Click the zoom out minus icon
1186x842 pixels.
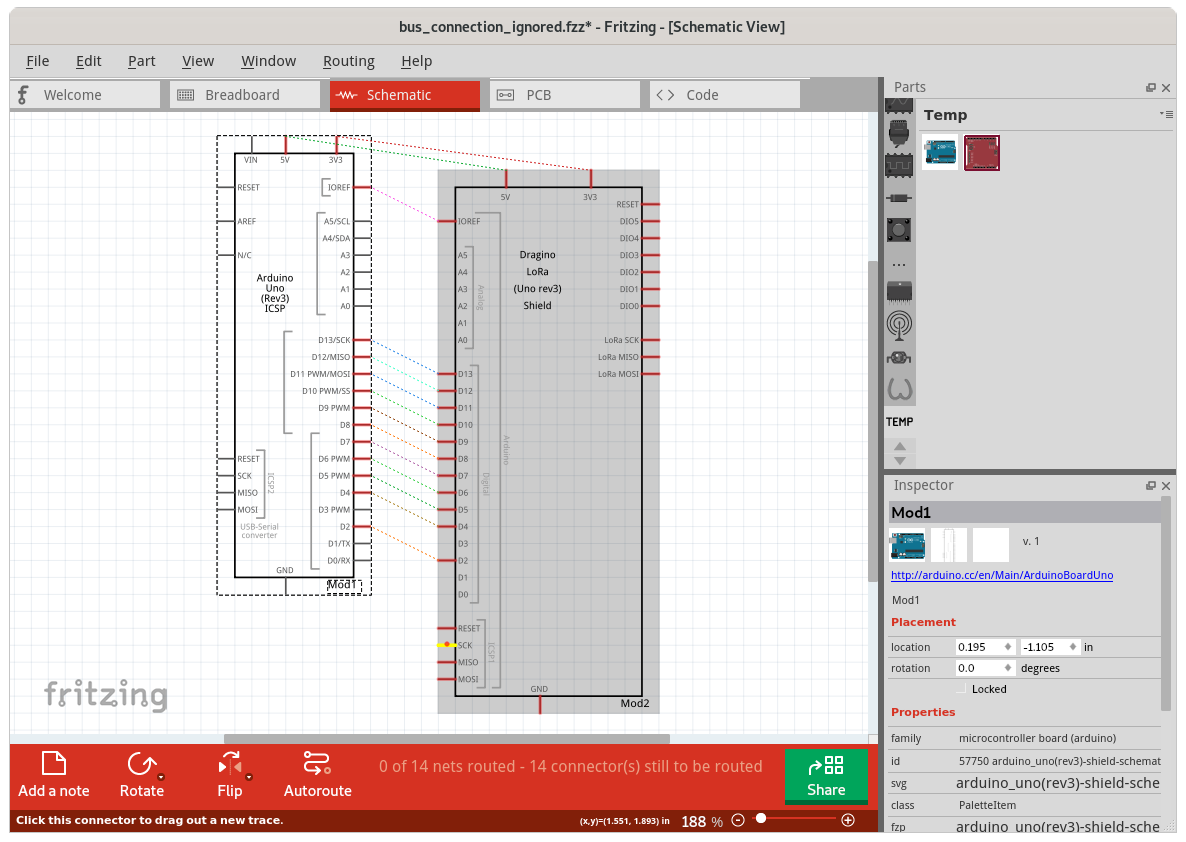(x=738, y=820)
